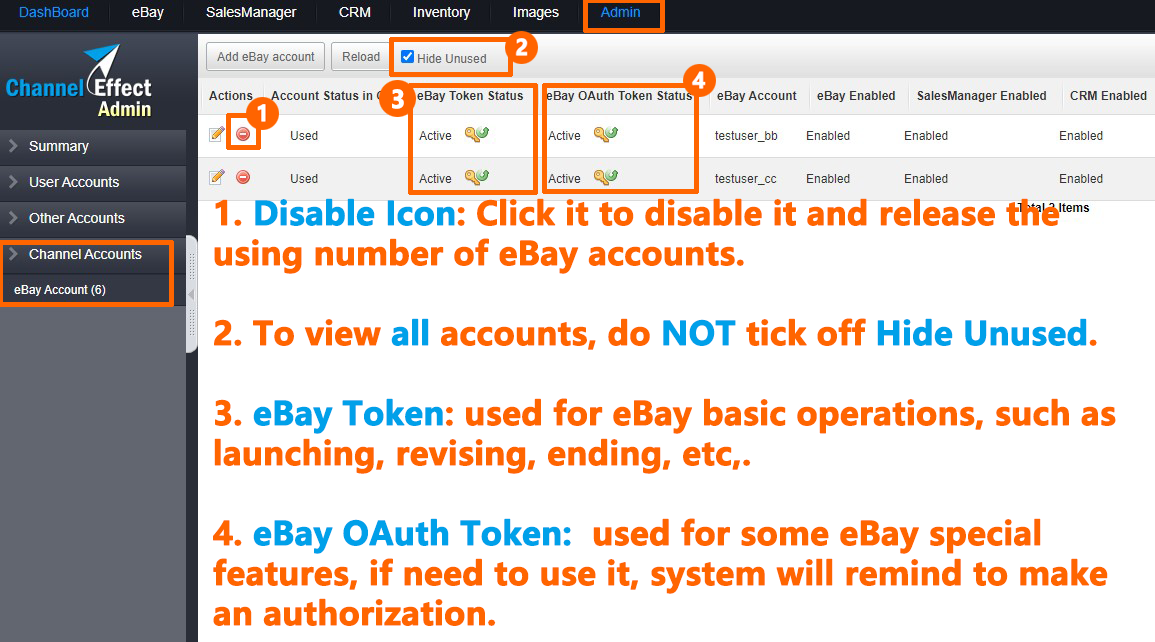The image size is (1155, 642).
Task: Switch to the Images tab
Action: [x=536, y=13]
